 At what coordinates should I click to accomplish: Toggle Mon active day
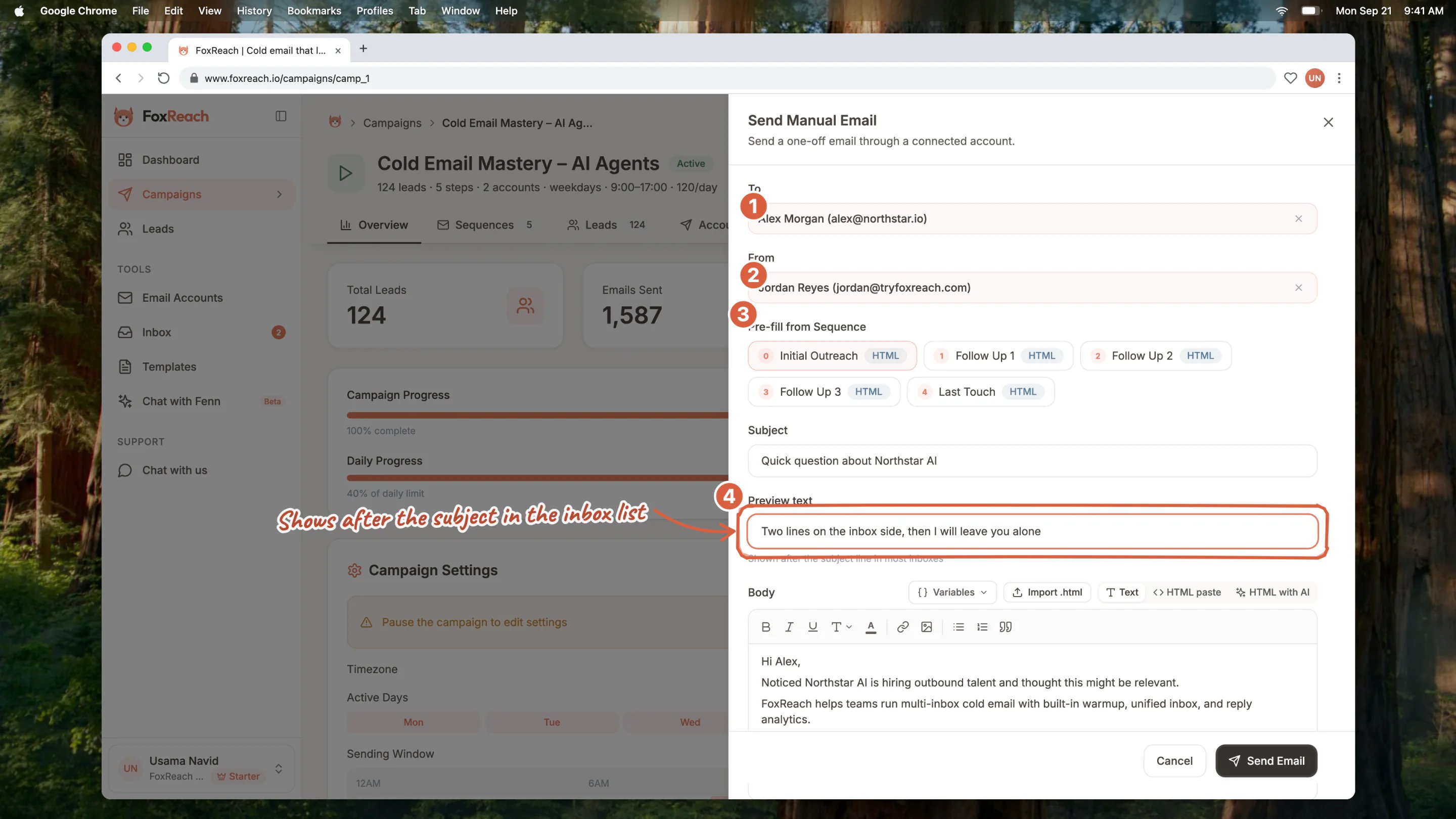(x=413, y=722)
